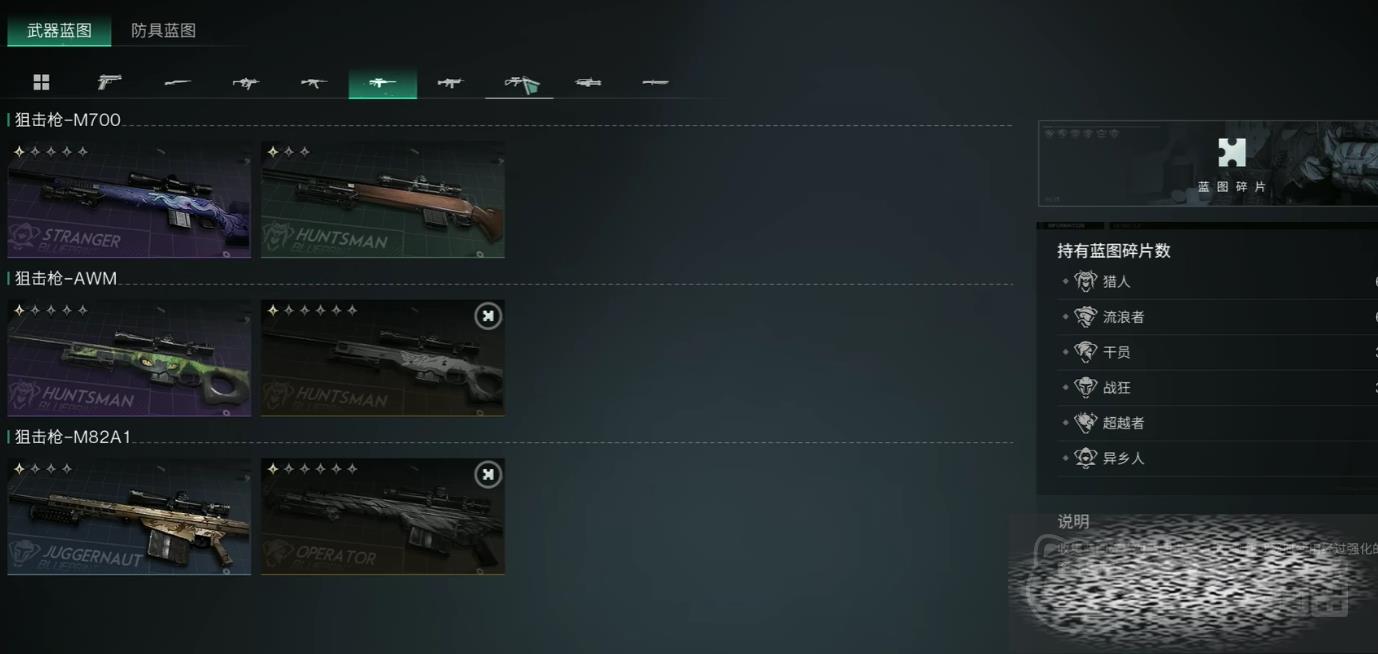Open the AK-style assault rifle category icon

click(314, 82)
